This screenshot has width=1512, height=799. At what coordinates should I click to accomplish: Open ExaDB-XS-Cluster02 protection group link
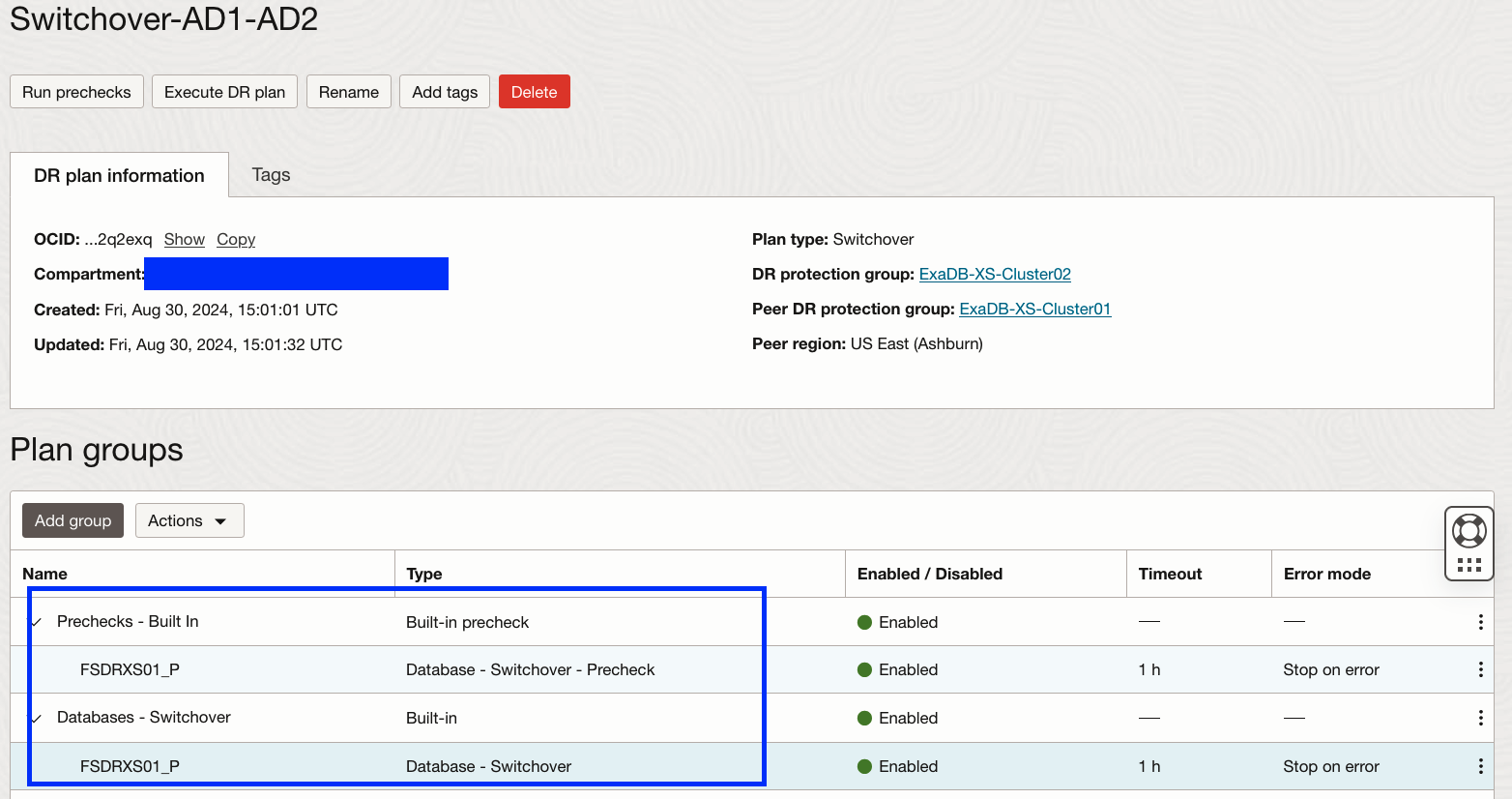click(995, 274)
